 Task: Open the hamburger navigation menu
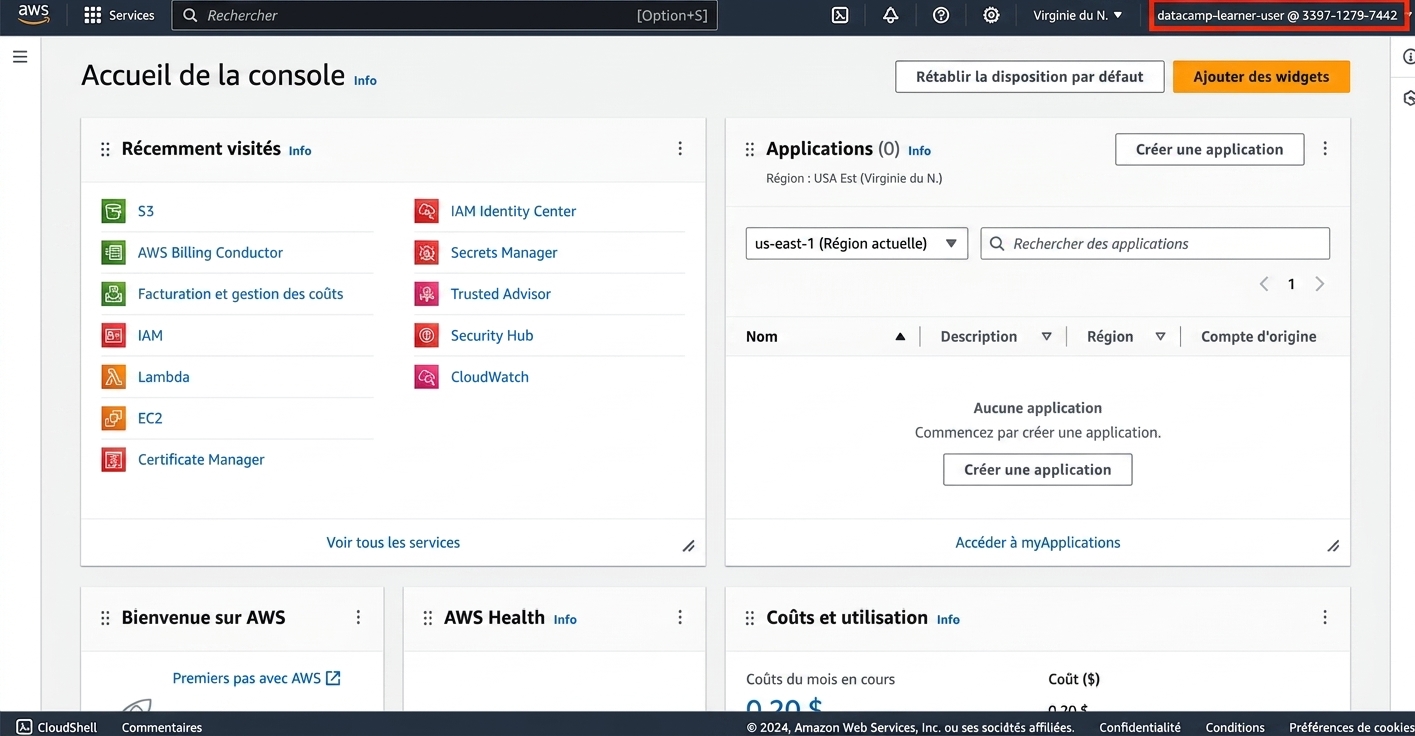(x=20, y=57)
